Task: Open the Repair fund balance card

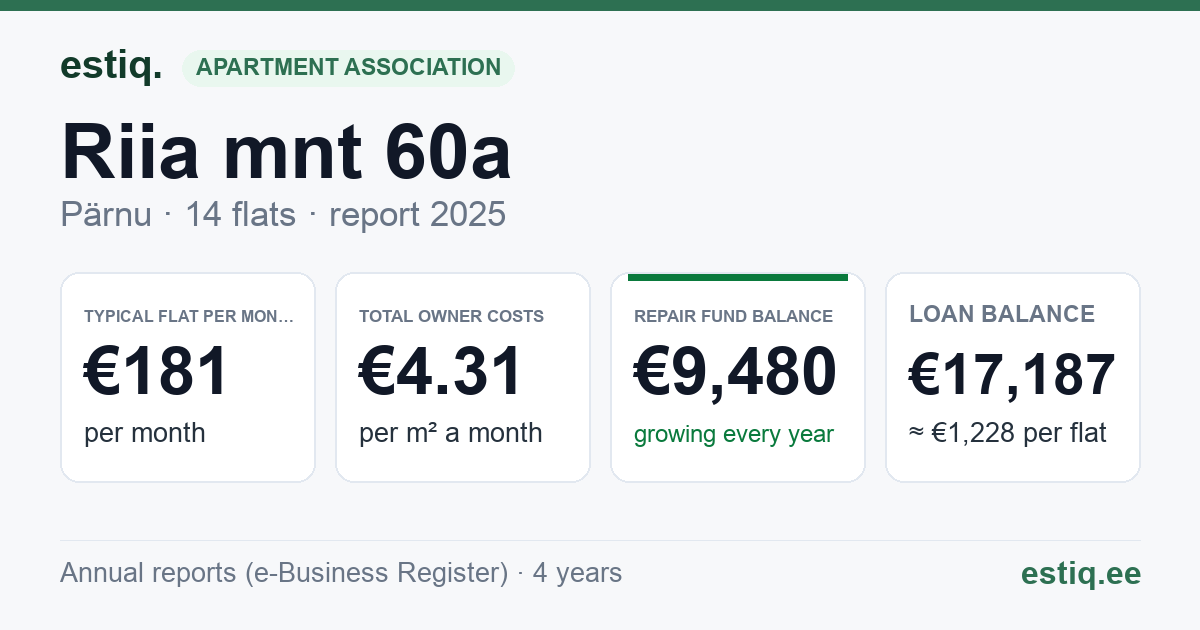Action: (738, 377)
